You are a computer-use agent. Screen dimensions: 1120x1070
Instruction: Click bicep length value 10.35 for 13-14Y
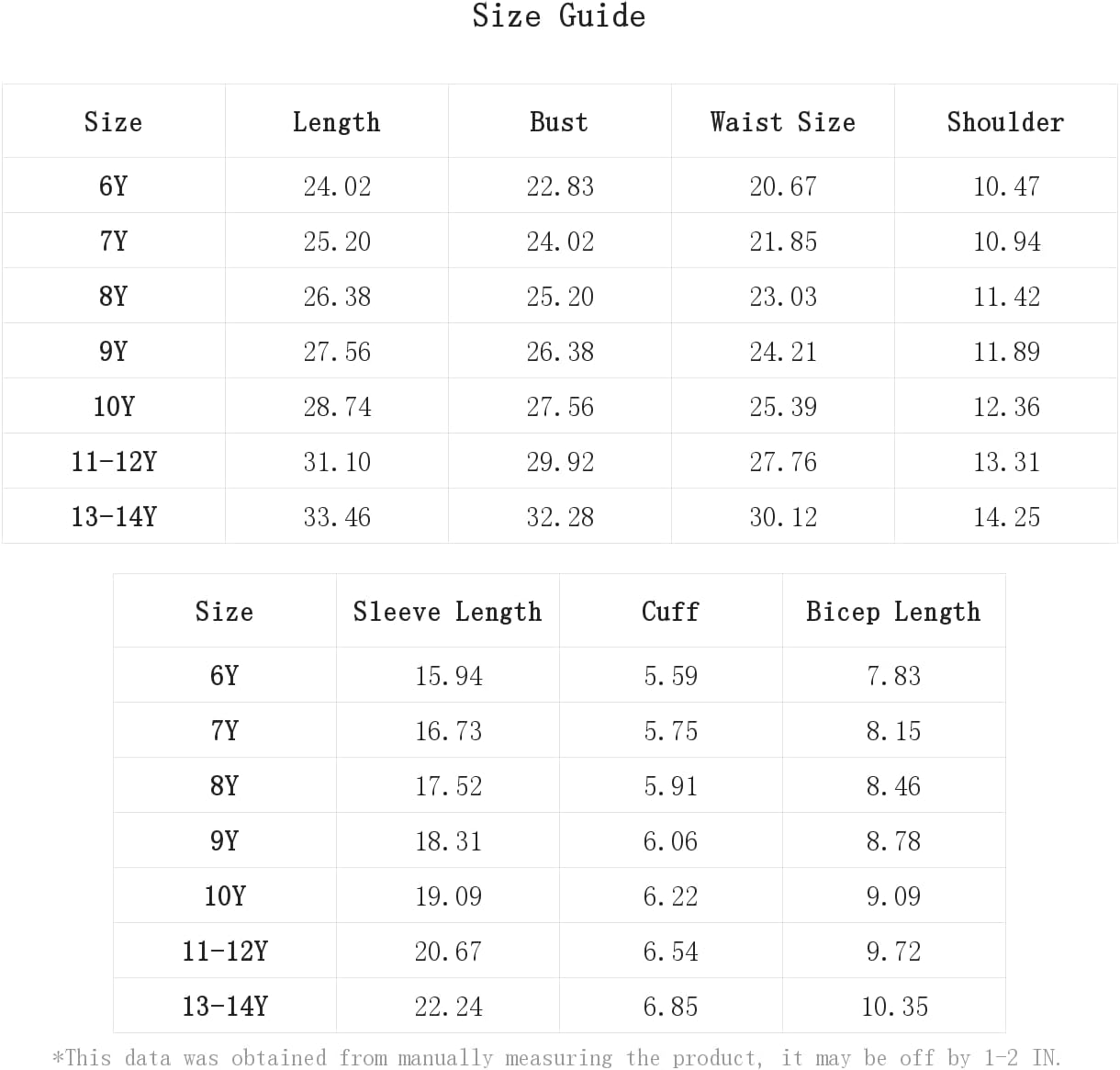click(894, 1007)
